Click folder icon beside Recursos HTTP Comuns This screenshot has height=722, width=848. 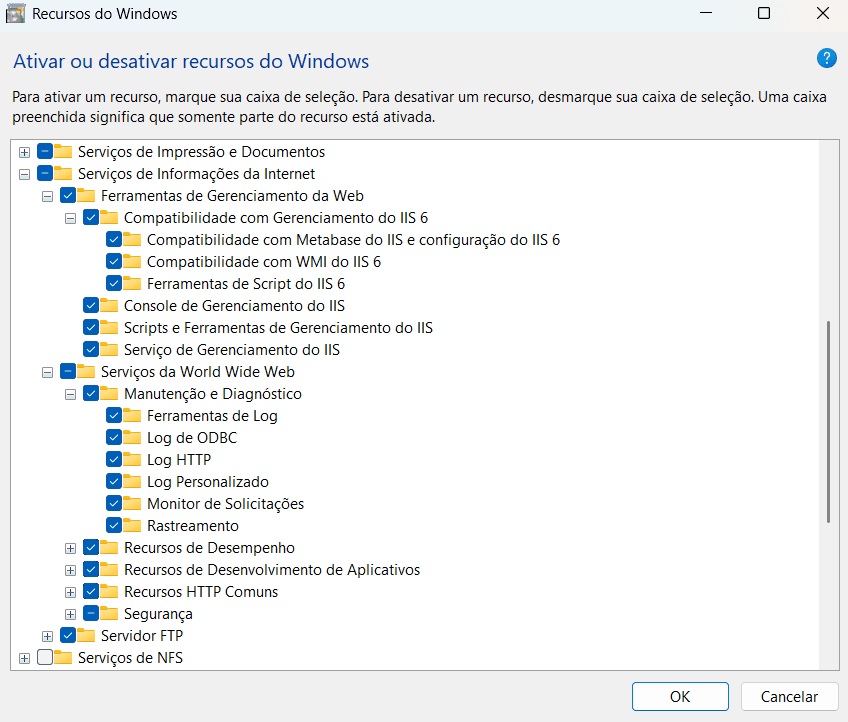109,591
